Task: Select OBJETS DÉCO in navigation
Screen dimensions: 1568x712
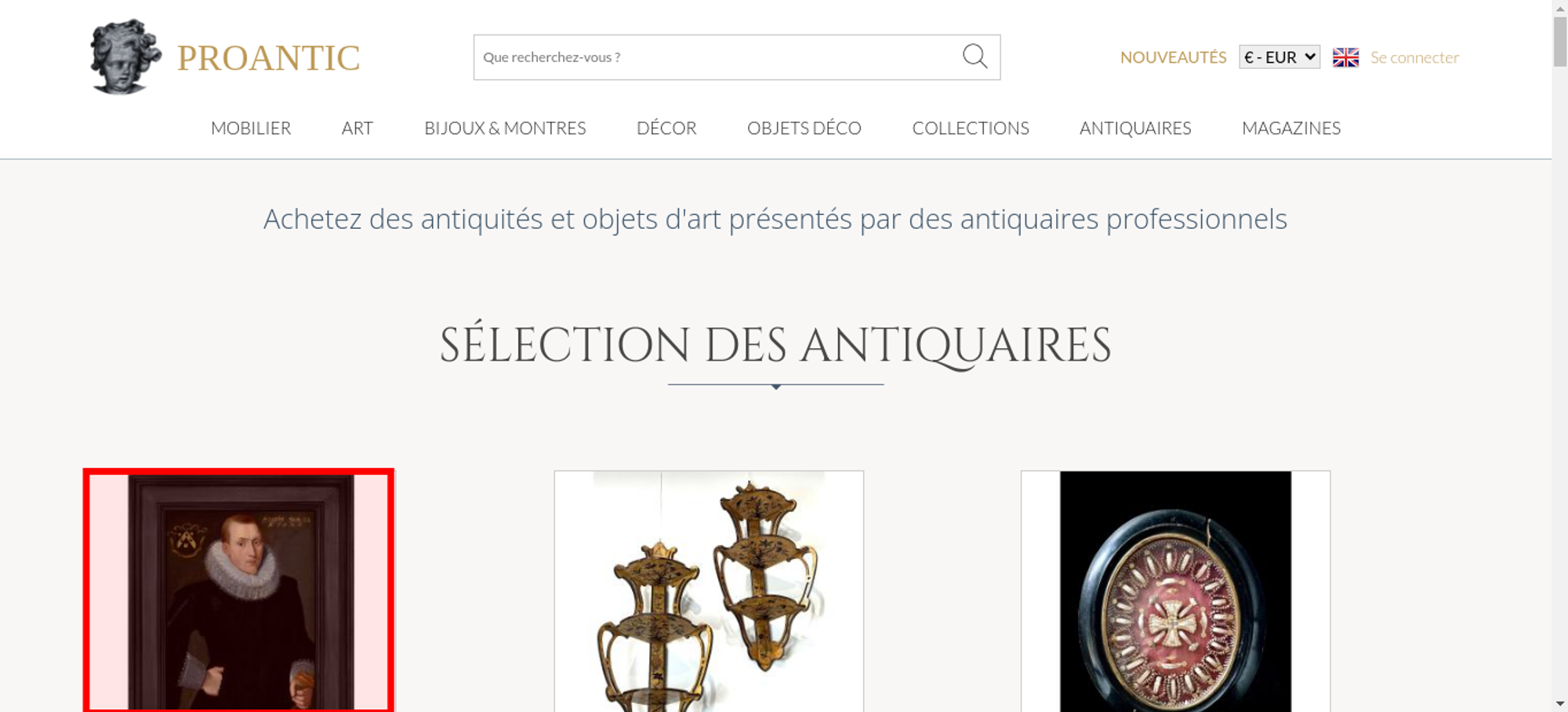Action: [804, 128]
